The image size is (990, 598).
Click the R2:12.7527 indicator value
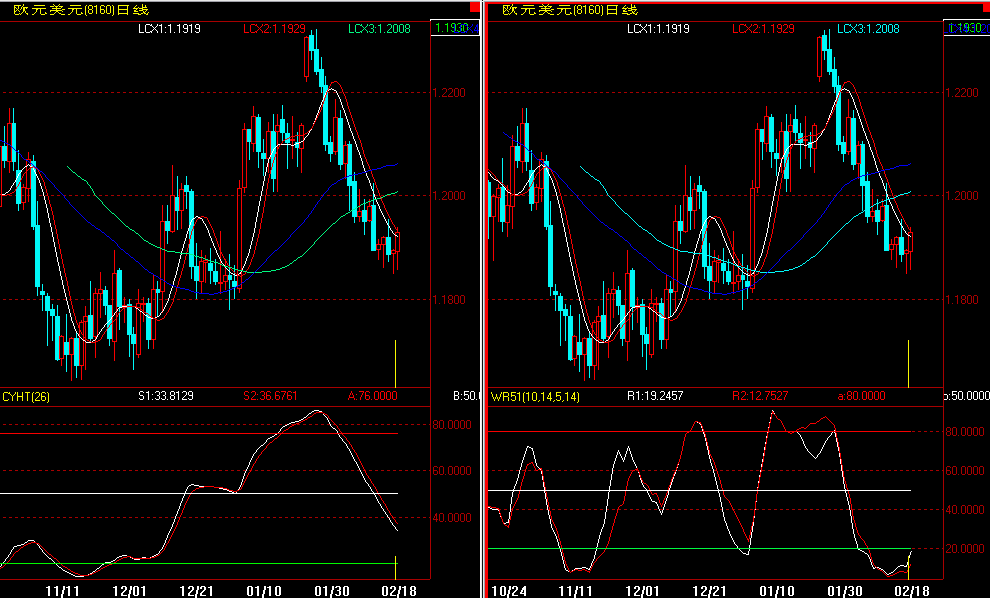[x=760, y=396]
